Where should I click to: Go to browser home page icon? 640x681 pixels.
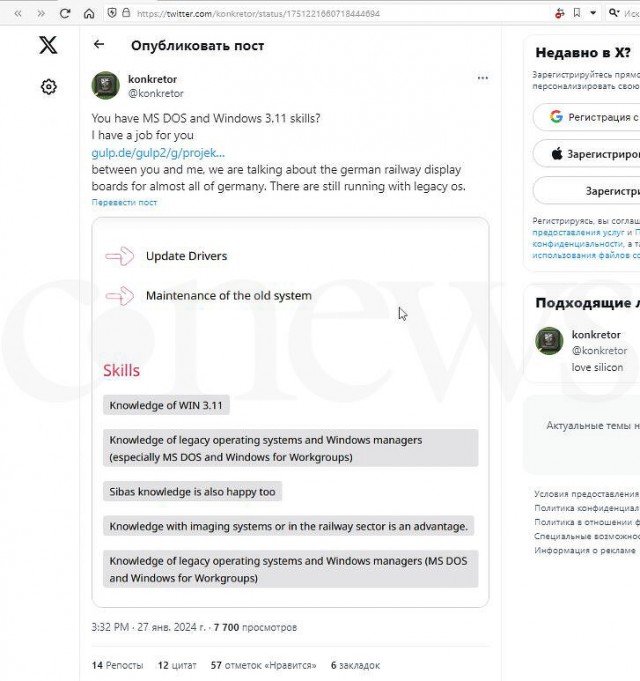pos(89,14)
